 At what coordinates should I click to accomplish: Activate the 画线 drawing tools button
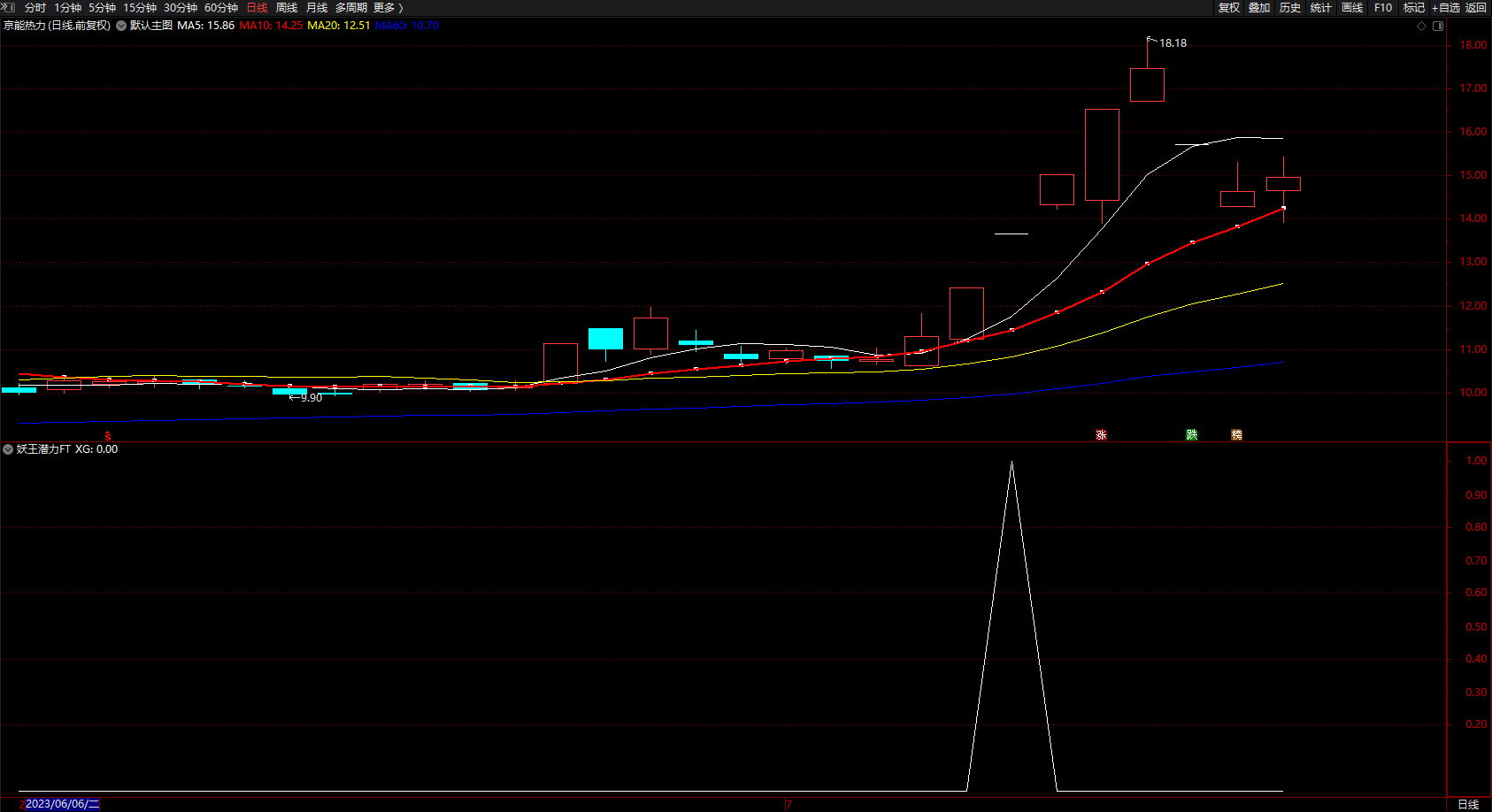(x=1352, y=8)
